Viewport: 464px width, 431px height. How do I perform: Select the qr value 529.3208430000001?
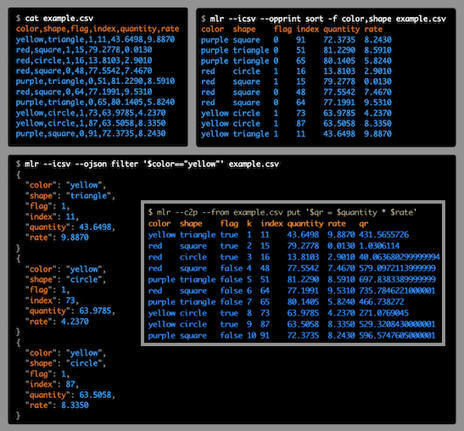click(x=397, y=324)
